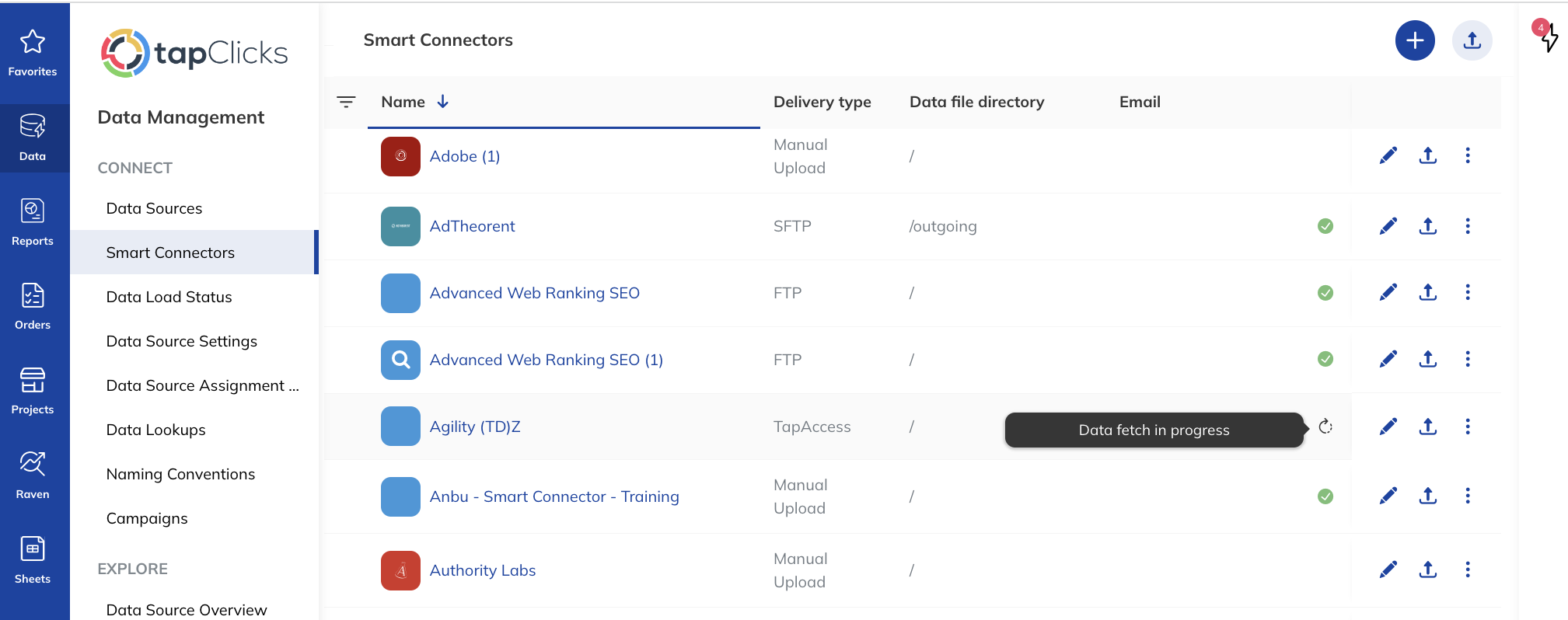Viewport: 1568px width, 620px height.
Task: Click the Agility data fetch progress spinner
Action: pos(1325,427)
